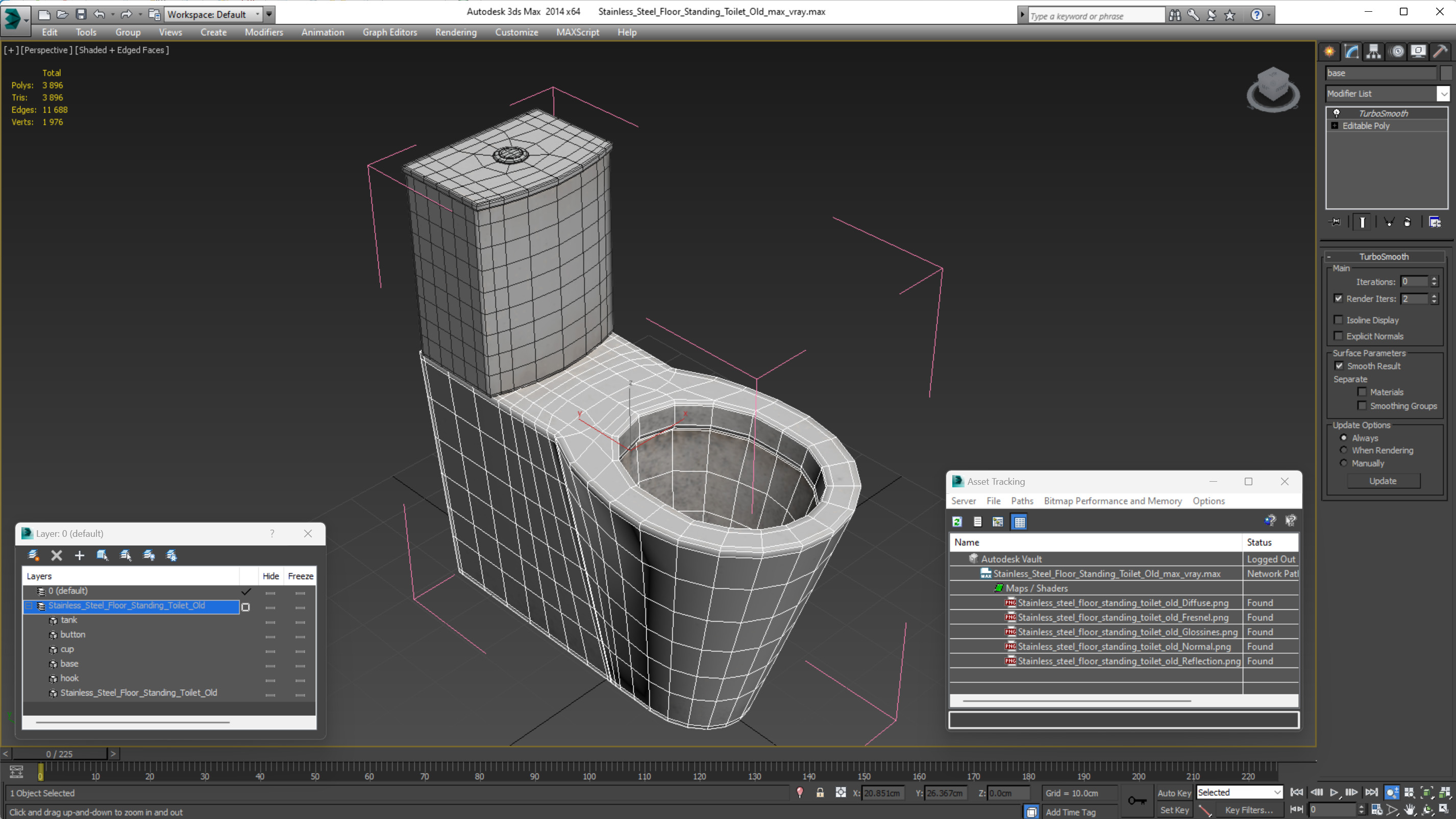Click the time slider 0 / 225 handle
The image size is (1456, 819).
pos(59,754)
